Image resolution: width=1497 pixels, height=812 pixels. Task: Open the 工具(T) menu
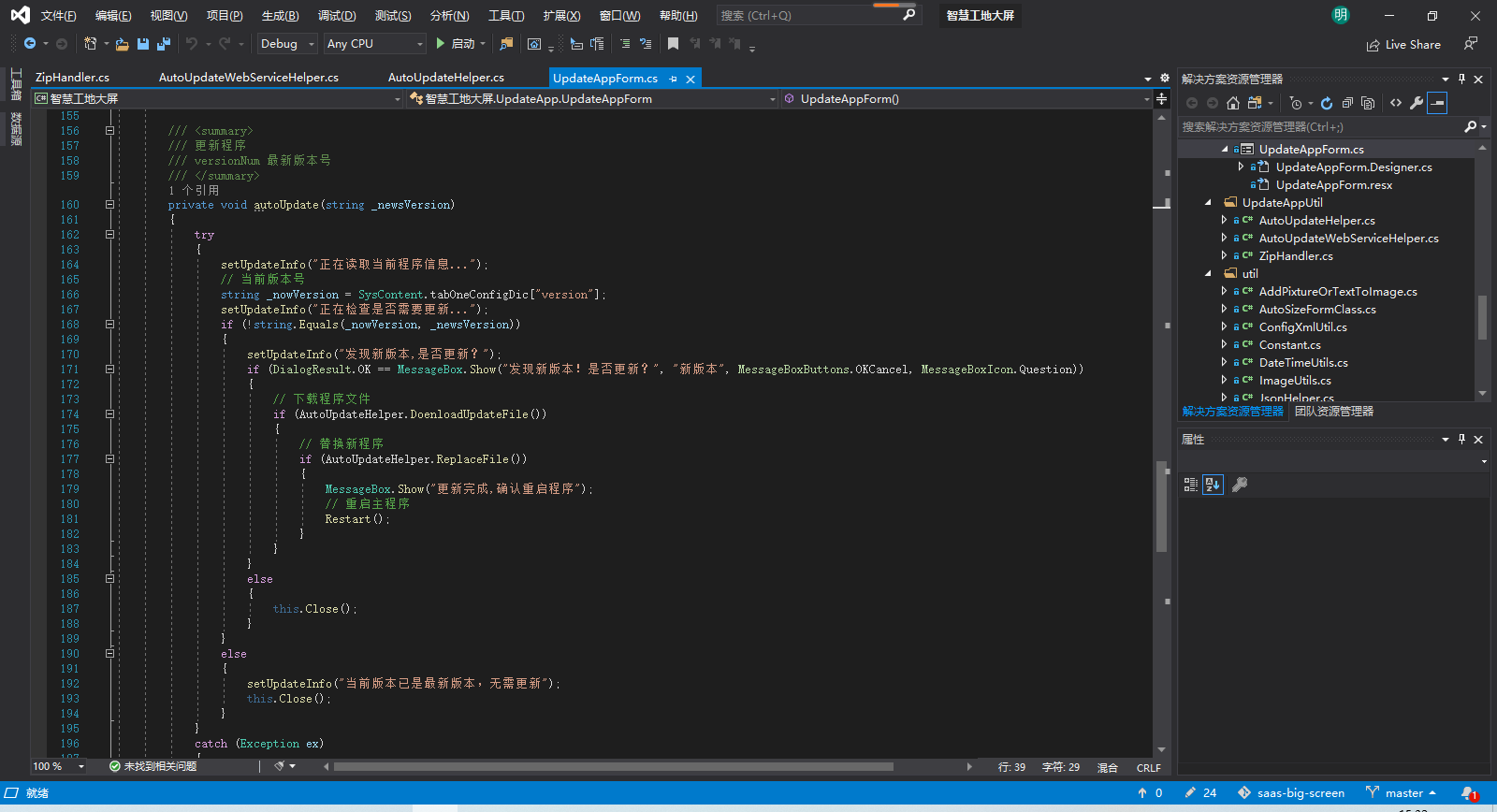tap(506, 16)
